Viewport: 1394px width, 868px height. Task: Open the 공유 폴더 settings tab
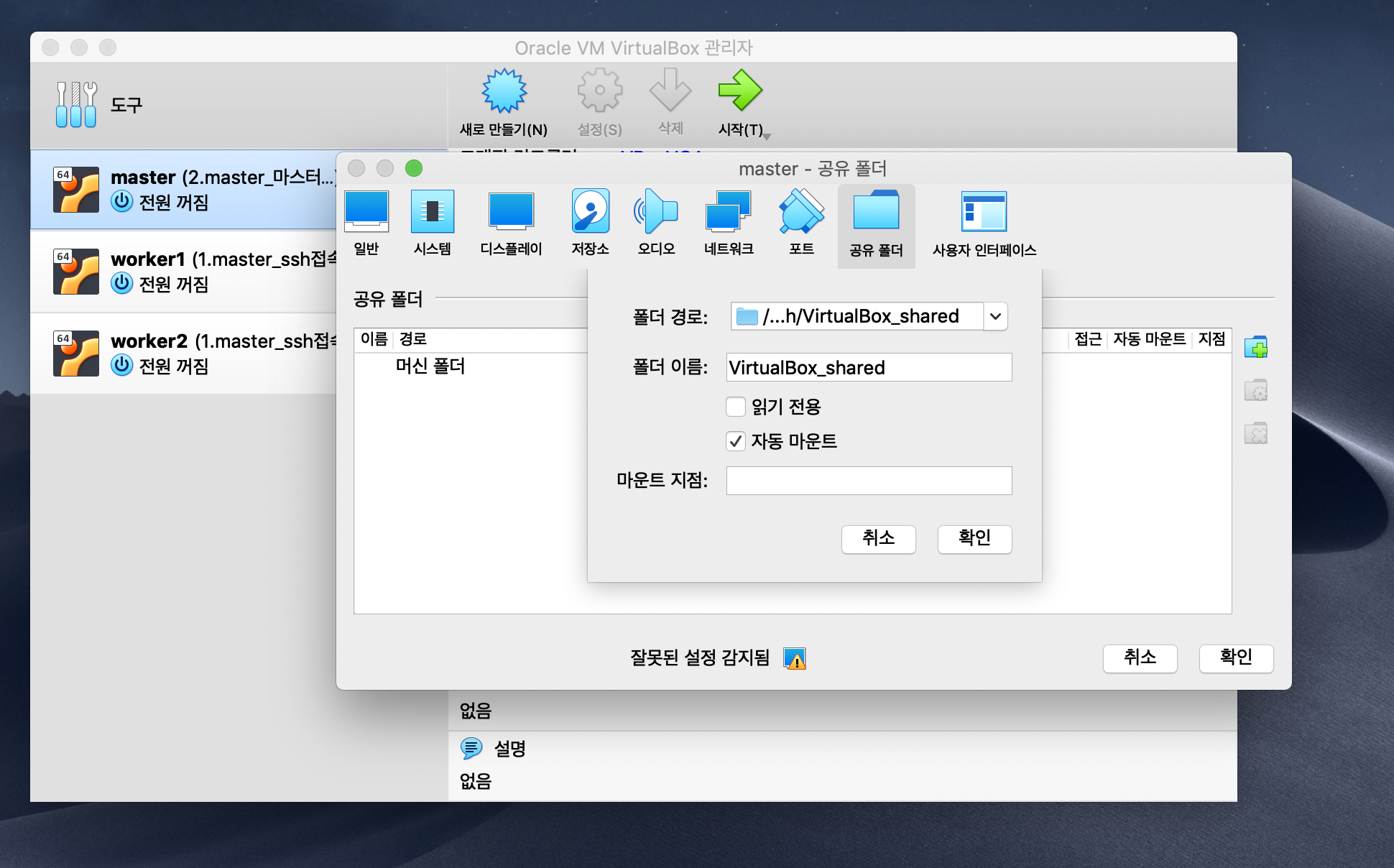click(876, 226)
